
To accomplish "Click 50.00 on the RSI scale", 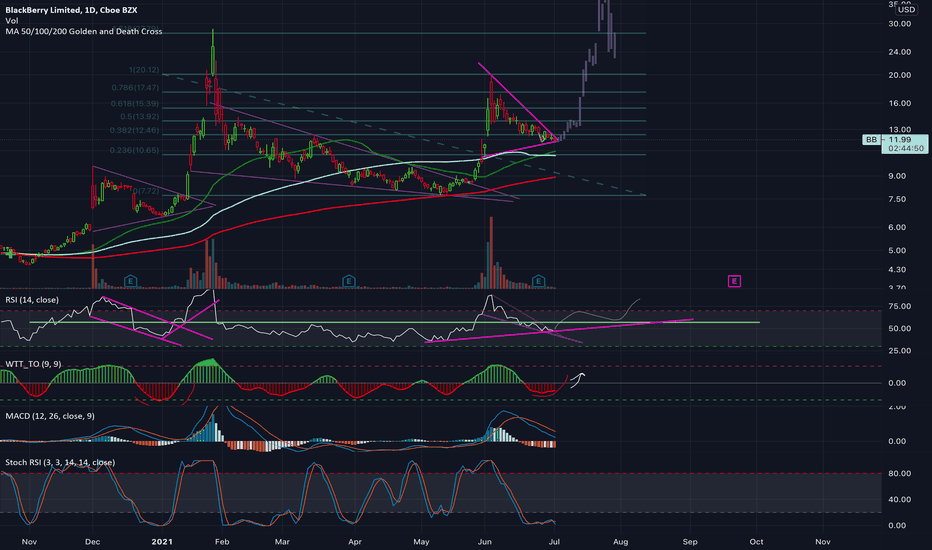I will point(899,328).
